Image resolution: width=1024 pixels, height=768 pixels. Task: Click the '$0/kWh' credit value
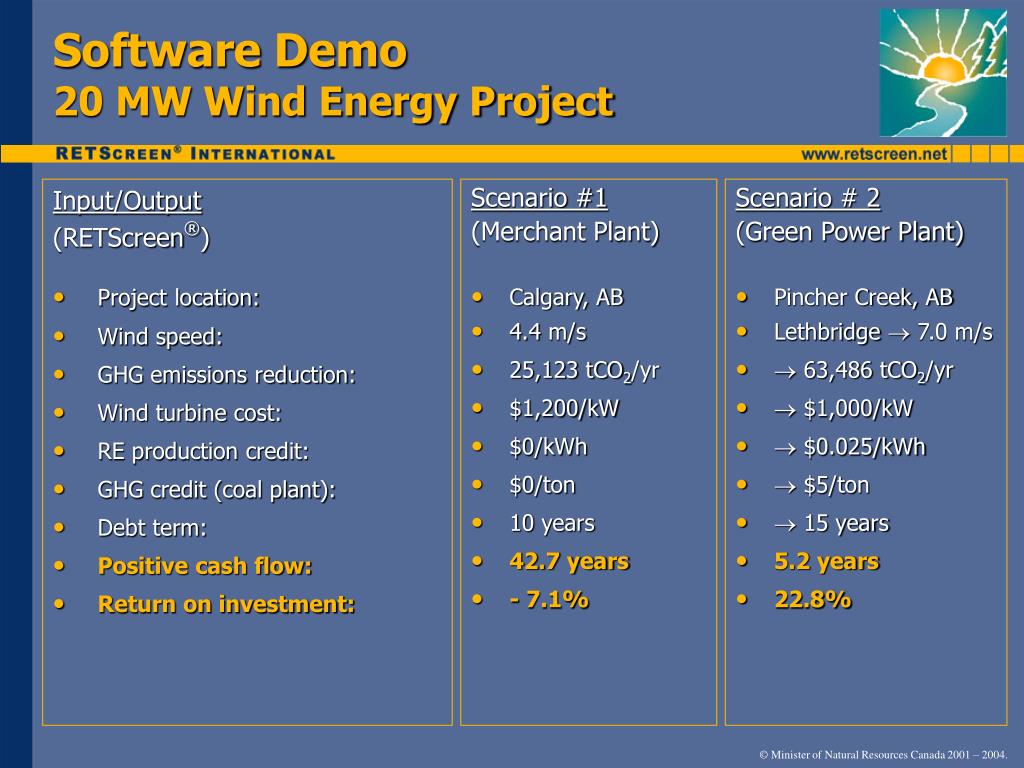point(548,447)
